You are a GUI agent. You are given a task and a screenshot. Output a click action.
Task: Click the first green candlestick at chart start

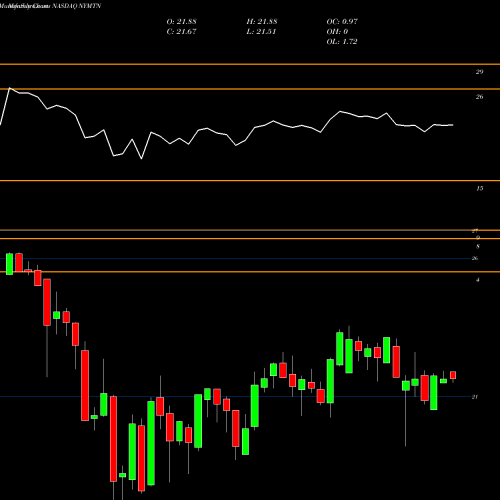point(9,264)
